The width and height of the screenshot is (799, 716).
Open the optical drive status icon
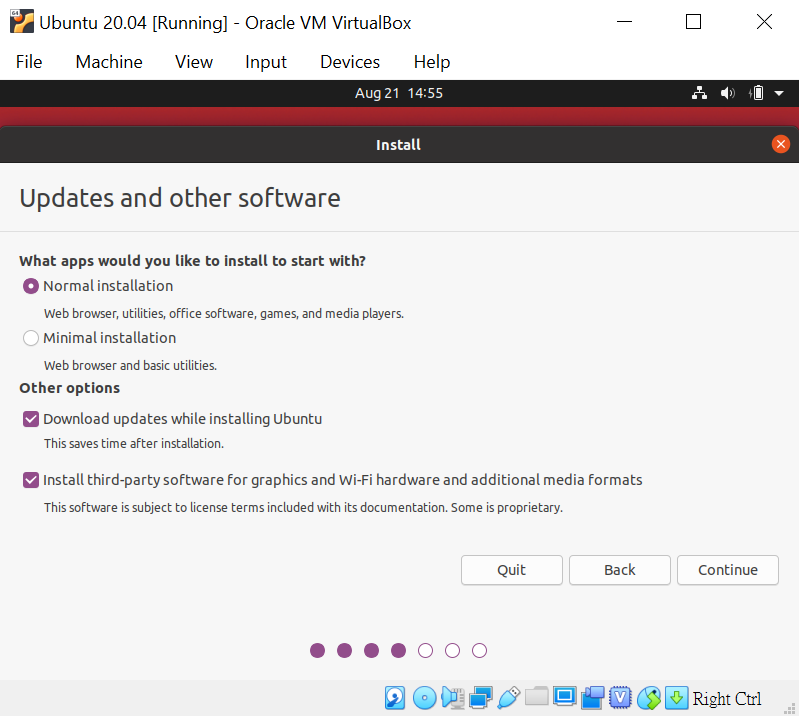pyautogui.click(x=424, y=698)
